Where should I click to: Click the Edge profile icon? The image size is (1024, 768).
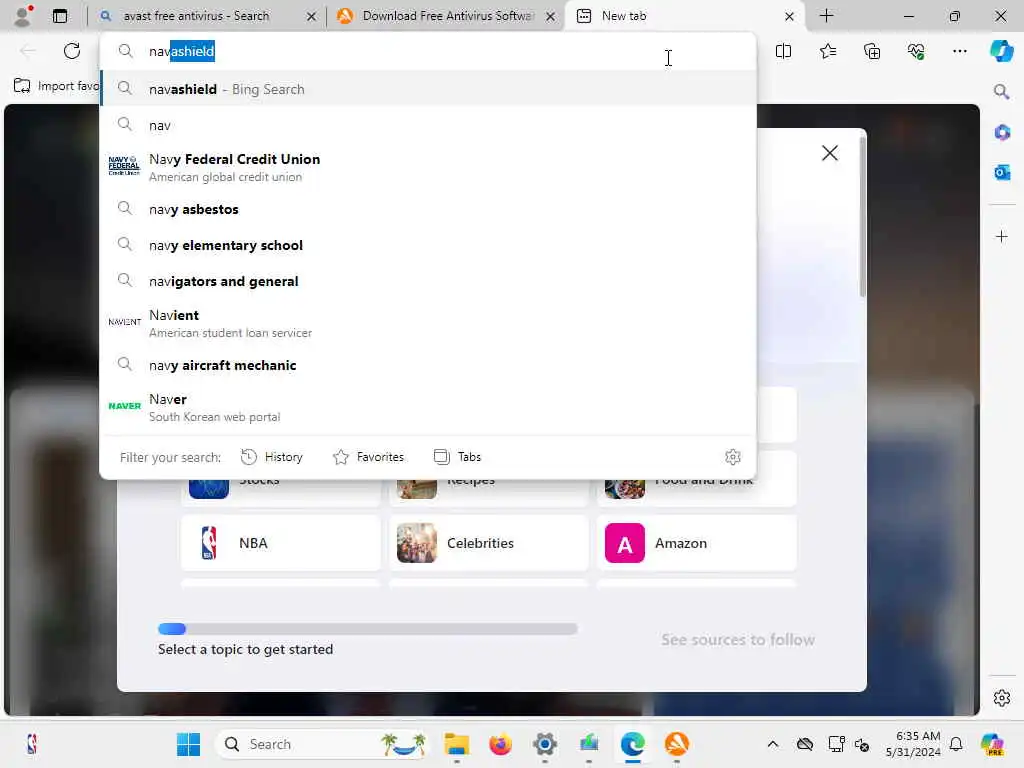tap(23, 16)
